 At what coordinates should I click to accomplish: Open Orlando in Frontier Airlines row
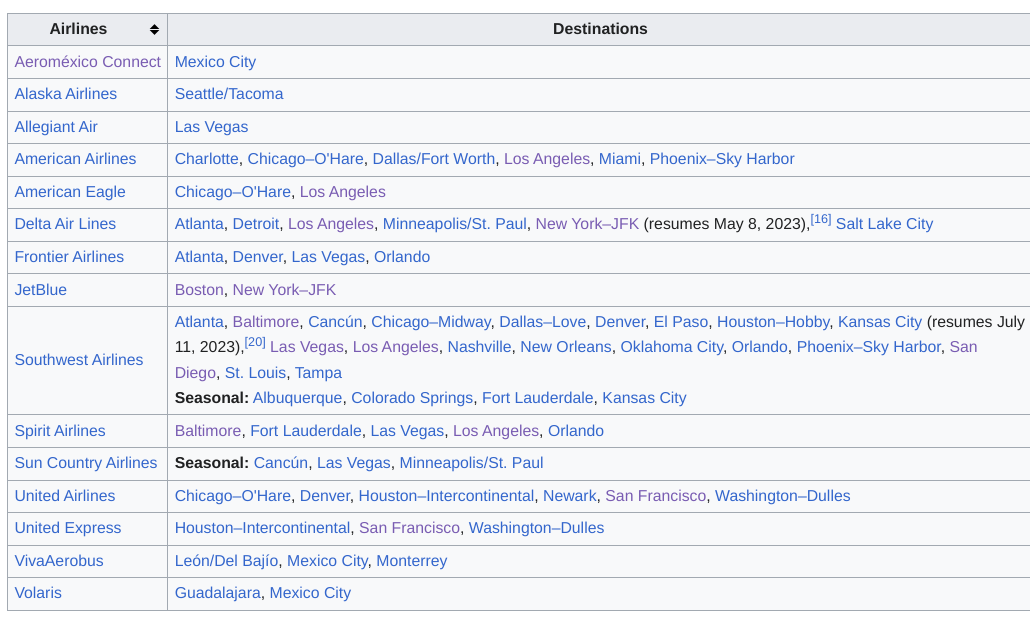pyautogui.click(x=402, y=257)
